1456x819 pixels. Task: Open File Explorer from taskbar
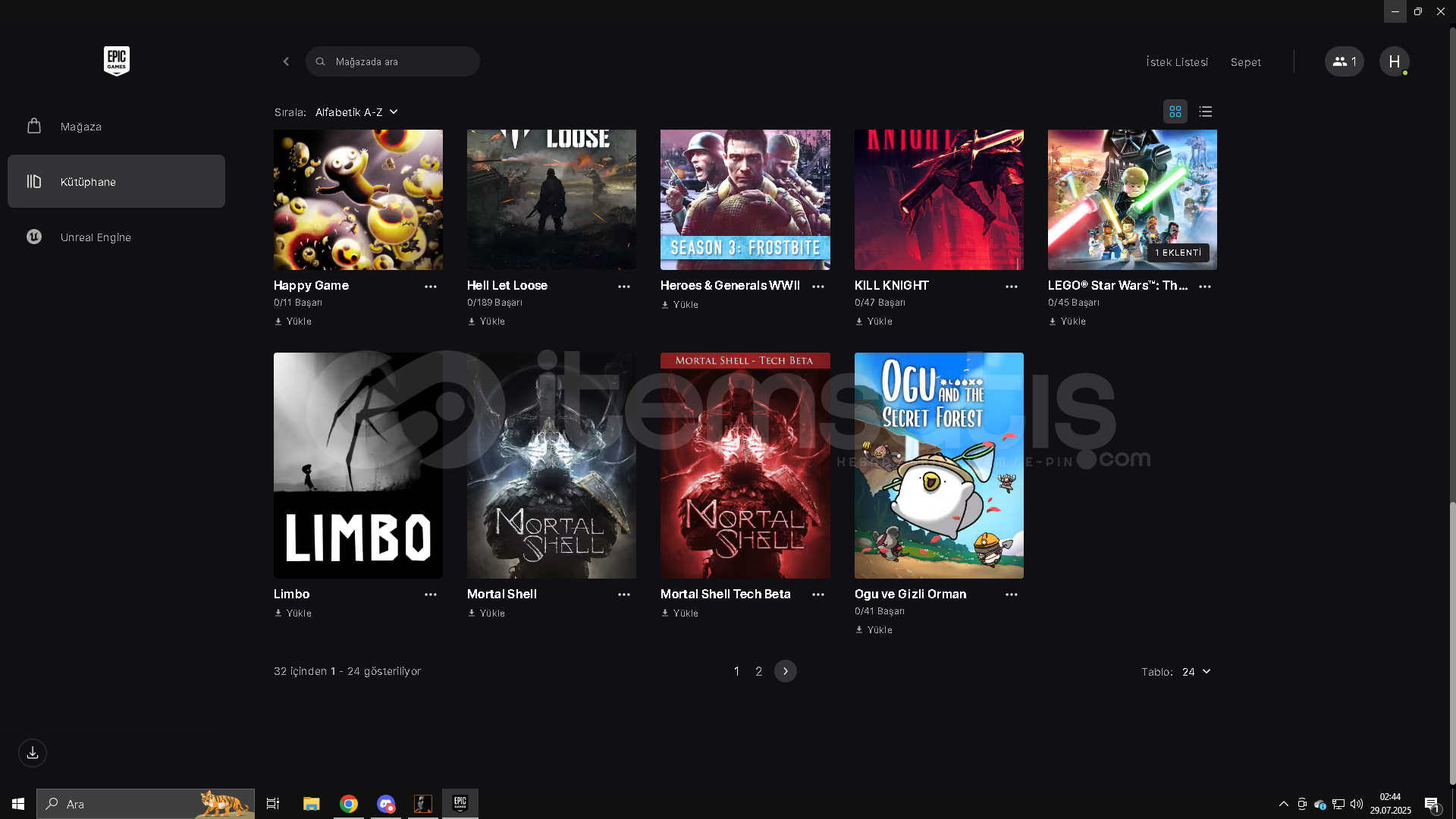pyautogui.click(x=312, y=804)
